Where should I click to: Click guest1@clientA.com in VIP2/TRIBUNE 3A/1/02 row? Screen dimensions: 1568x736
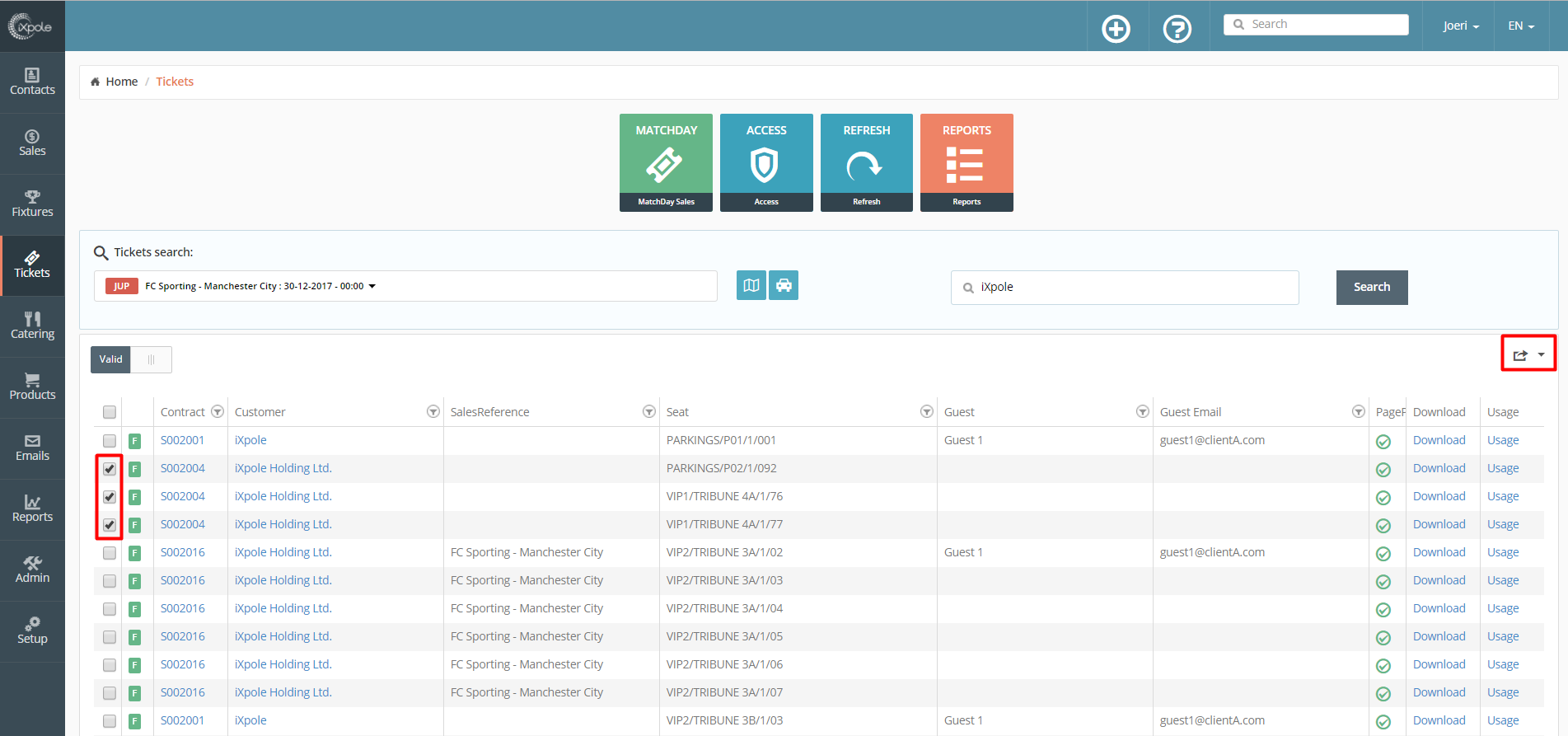tap(1212, 552)
